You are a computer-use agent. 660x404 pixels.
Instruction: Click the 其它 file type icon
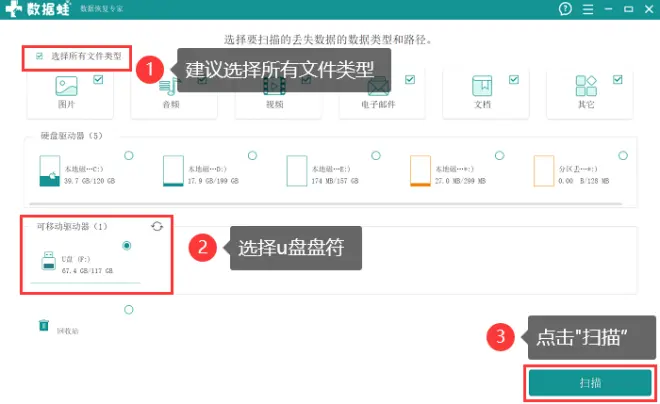(585, 87)
